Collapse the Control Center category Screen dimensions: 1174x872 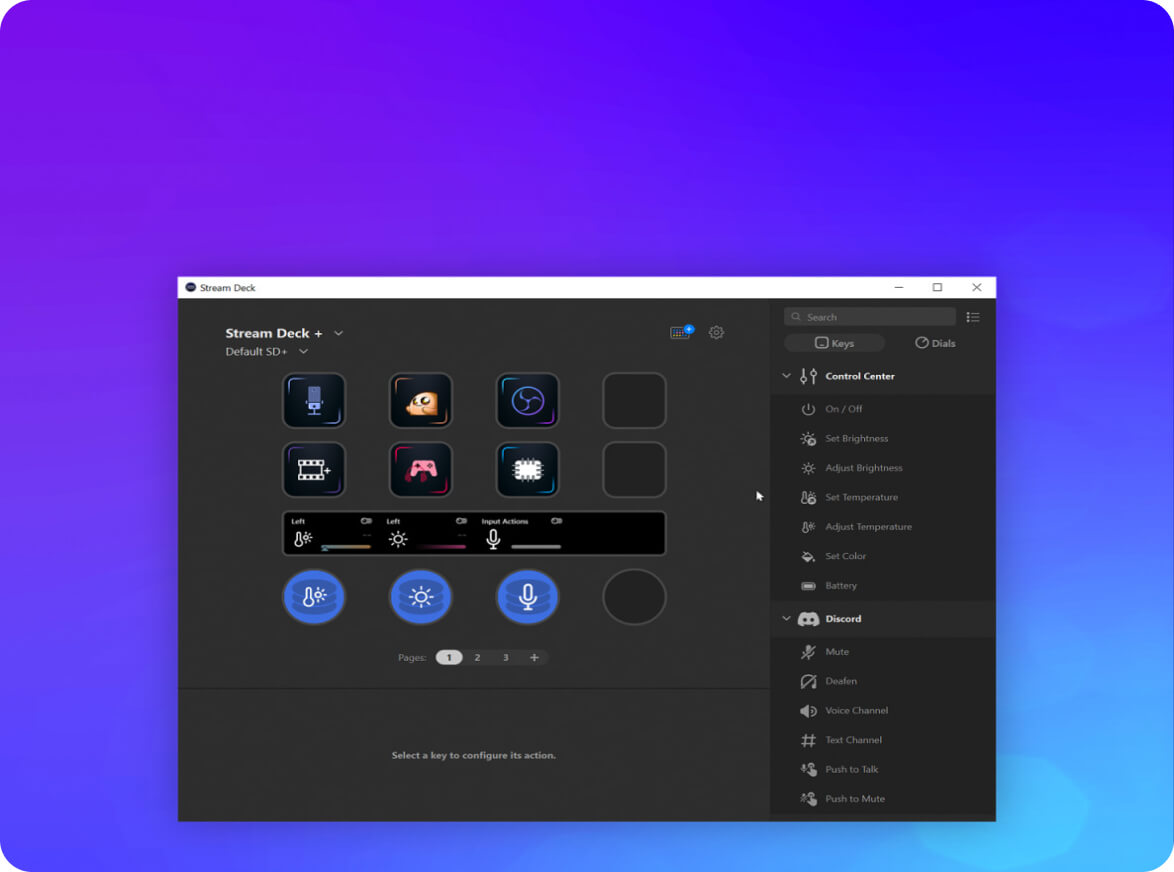coord(786,376)
